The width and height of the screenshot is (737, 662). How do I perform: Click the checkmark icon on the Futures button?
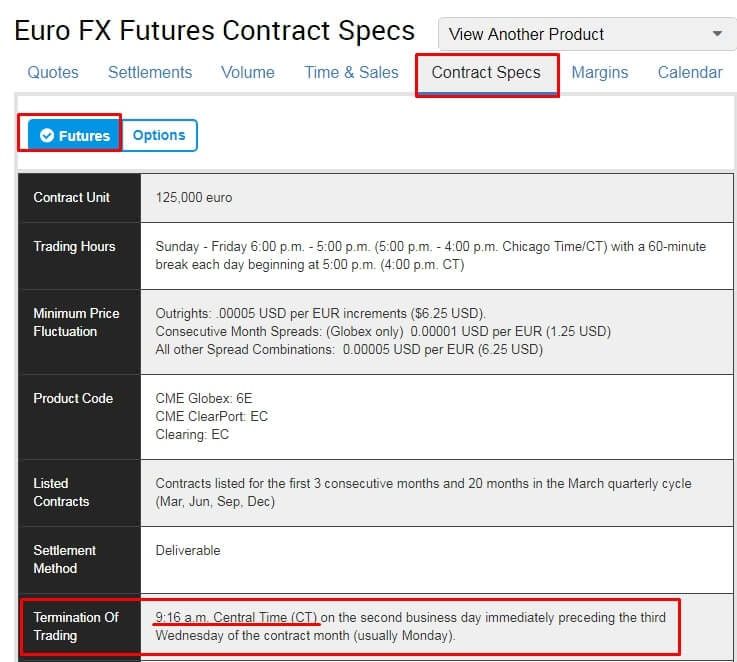click(x=47, y=136)
